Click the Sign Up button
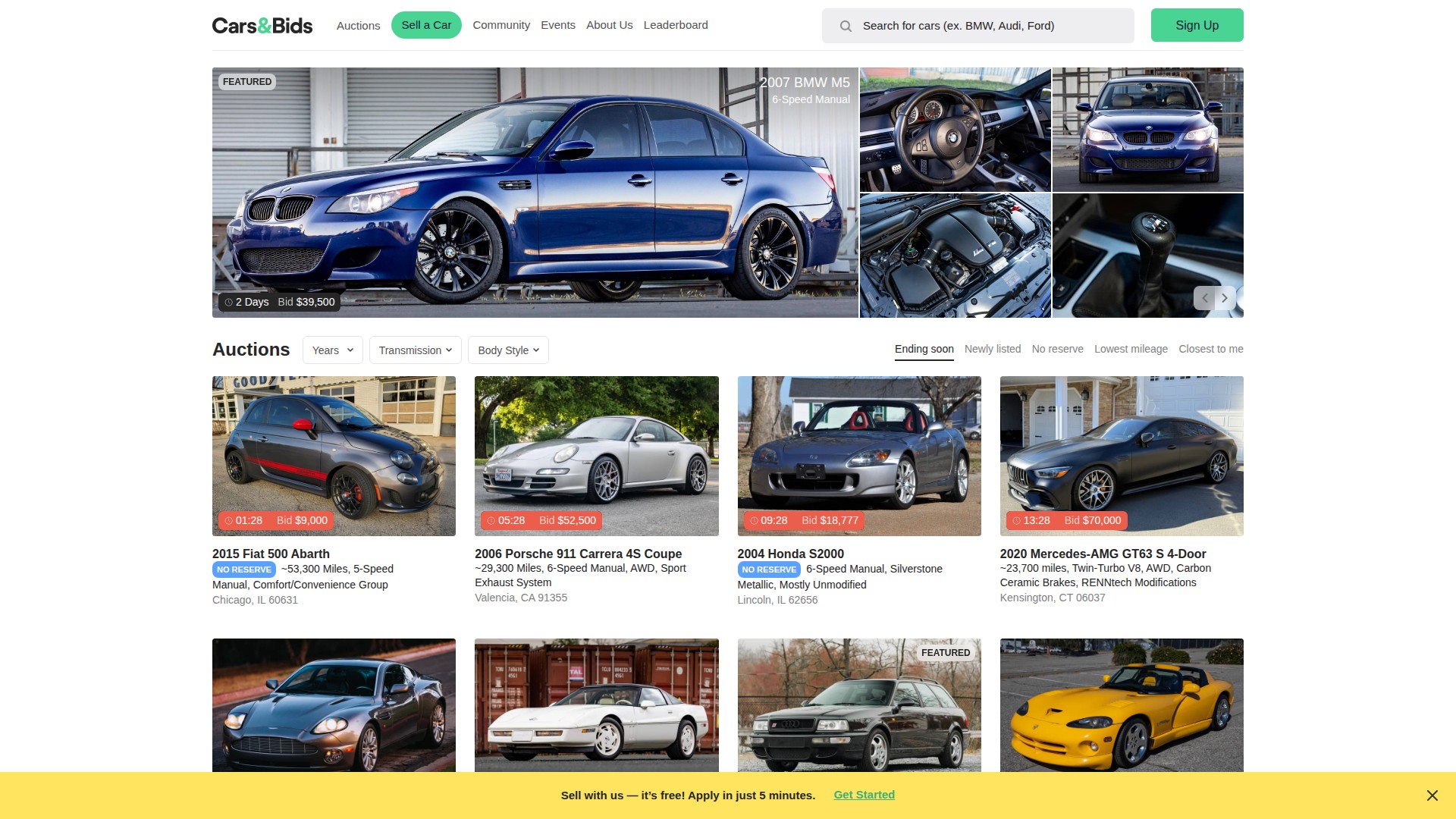The width and height of the screenshot is (1456, 819). click(x=1196, y=25)
